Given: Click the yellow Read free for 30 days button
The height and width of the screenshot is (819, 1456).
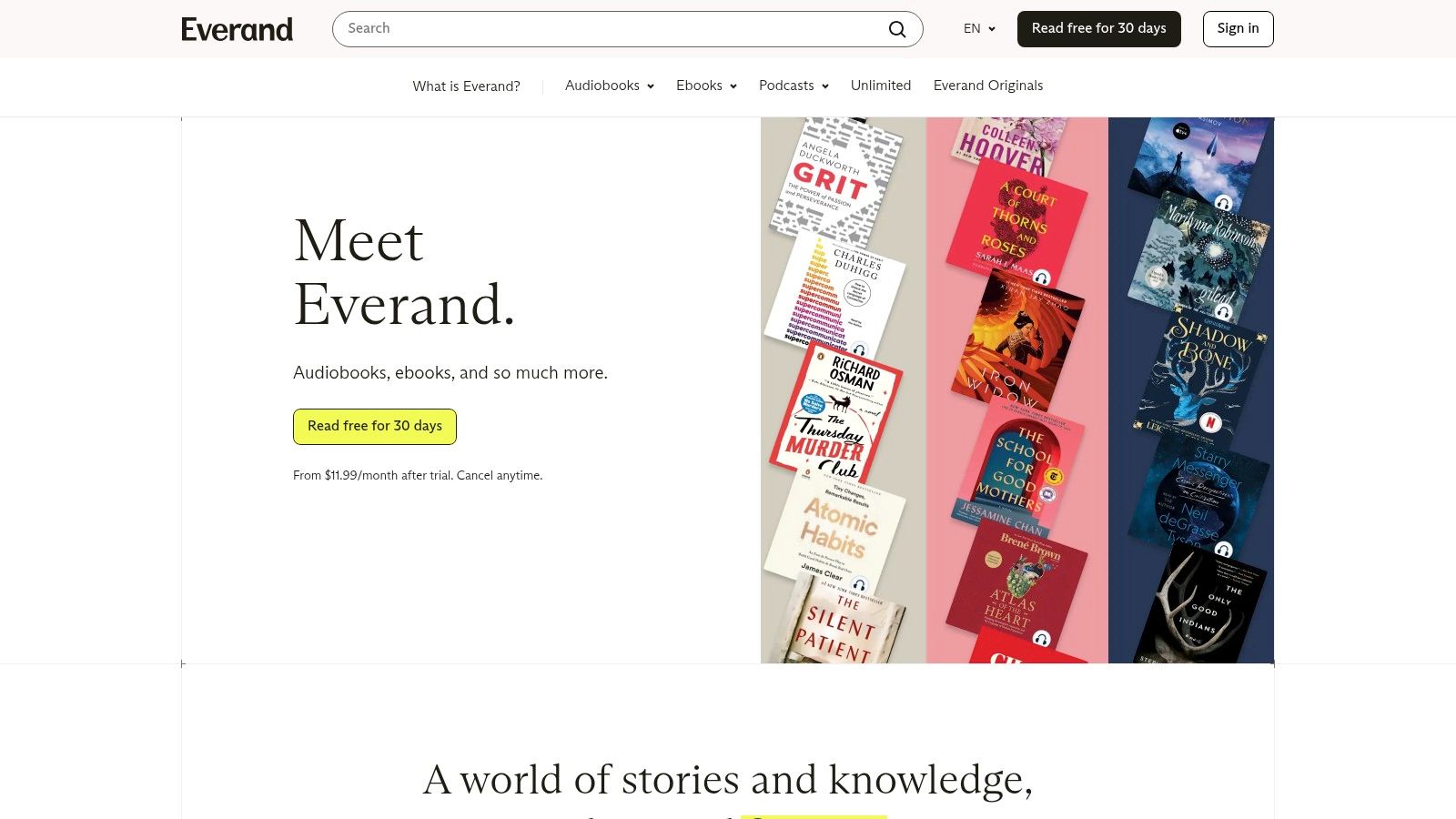Looking at the screenshot, I should (x=374, y=426).
